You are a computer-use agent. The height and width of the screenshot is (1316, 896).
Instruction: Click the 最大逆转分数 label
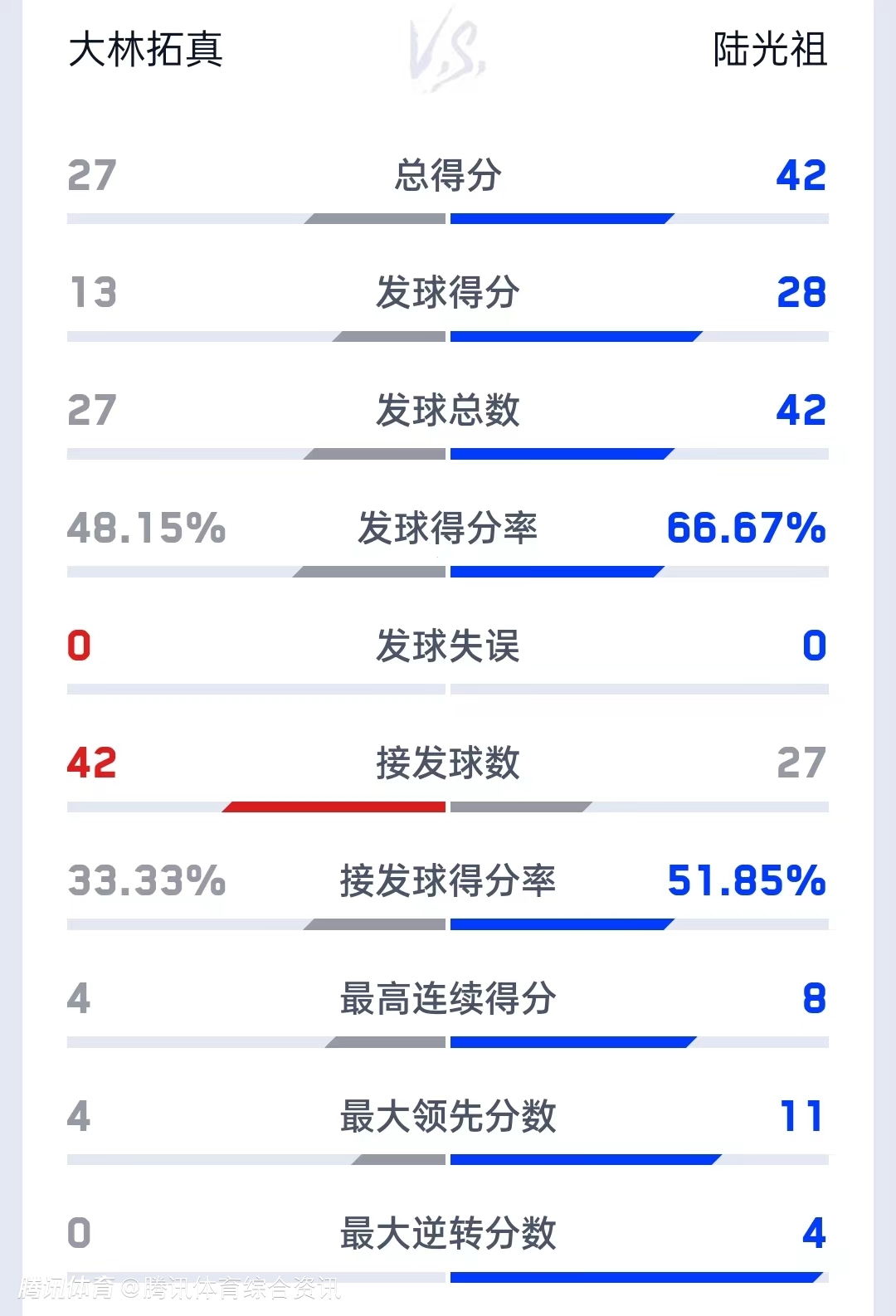[448, 1234]
